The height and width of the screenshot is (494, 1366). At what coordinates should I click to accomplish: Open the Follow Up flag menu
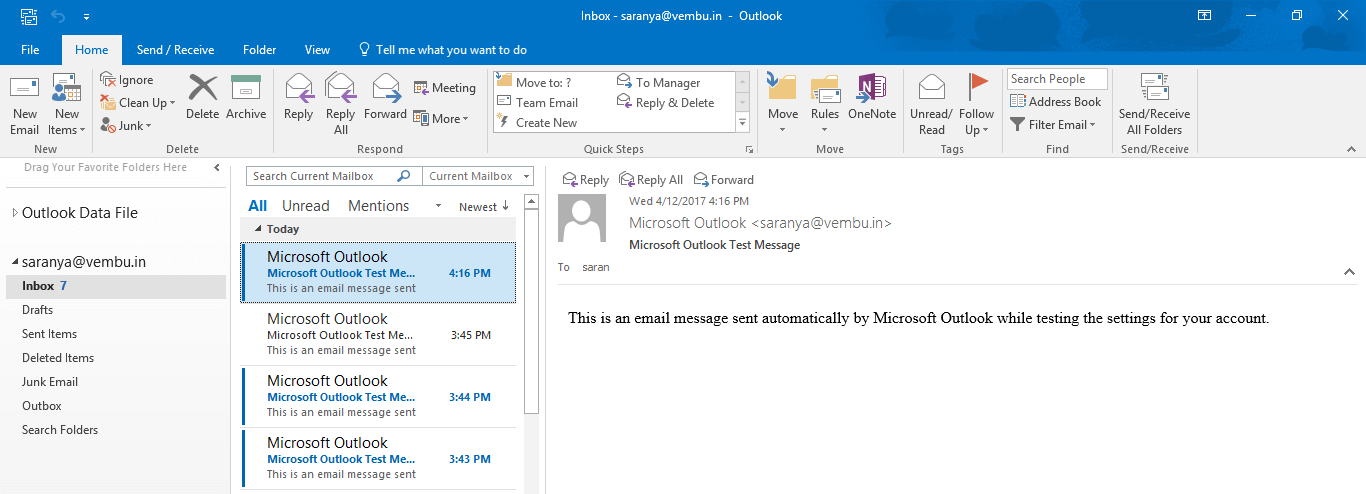pos(977,105)
